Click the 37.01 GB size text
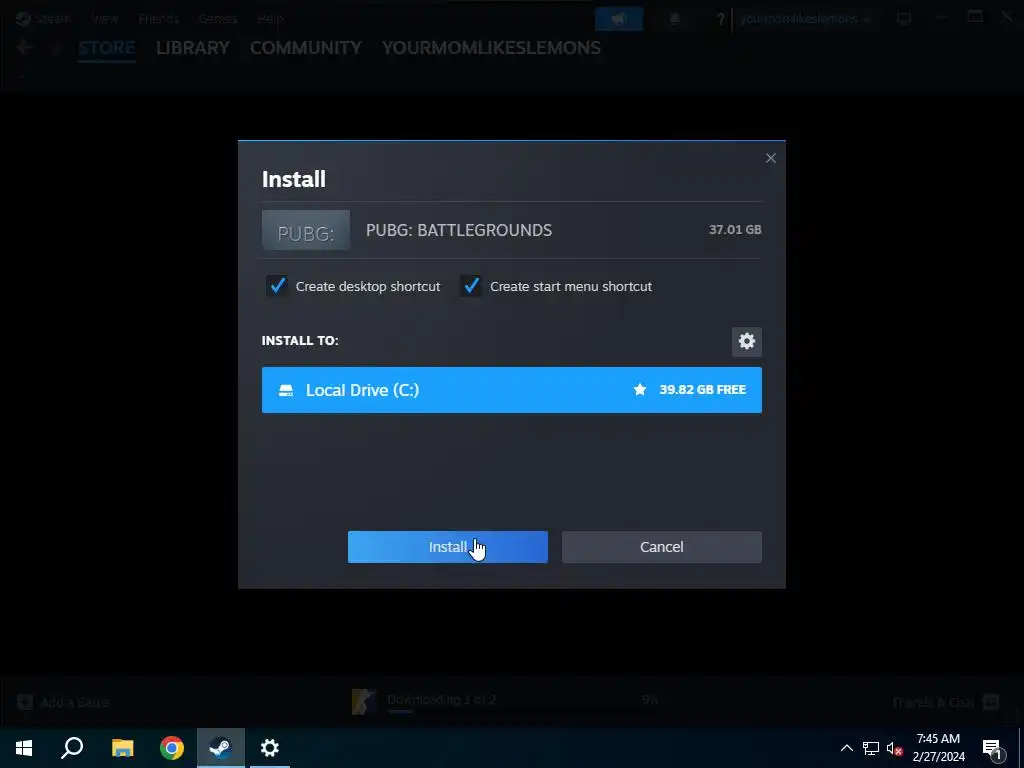 tap(735, 229)
